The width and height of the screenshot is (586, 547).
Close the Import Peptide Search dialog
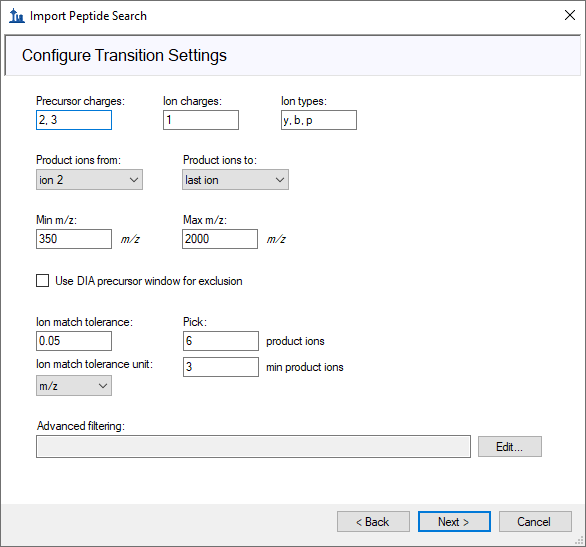pyautogui.click(x=570, y=15)
